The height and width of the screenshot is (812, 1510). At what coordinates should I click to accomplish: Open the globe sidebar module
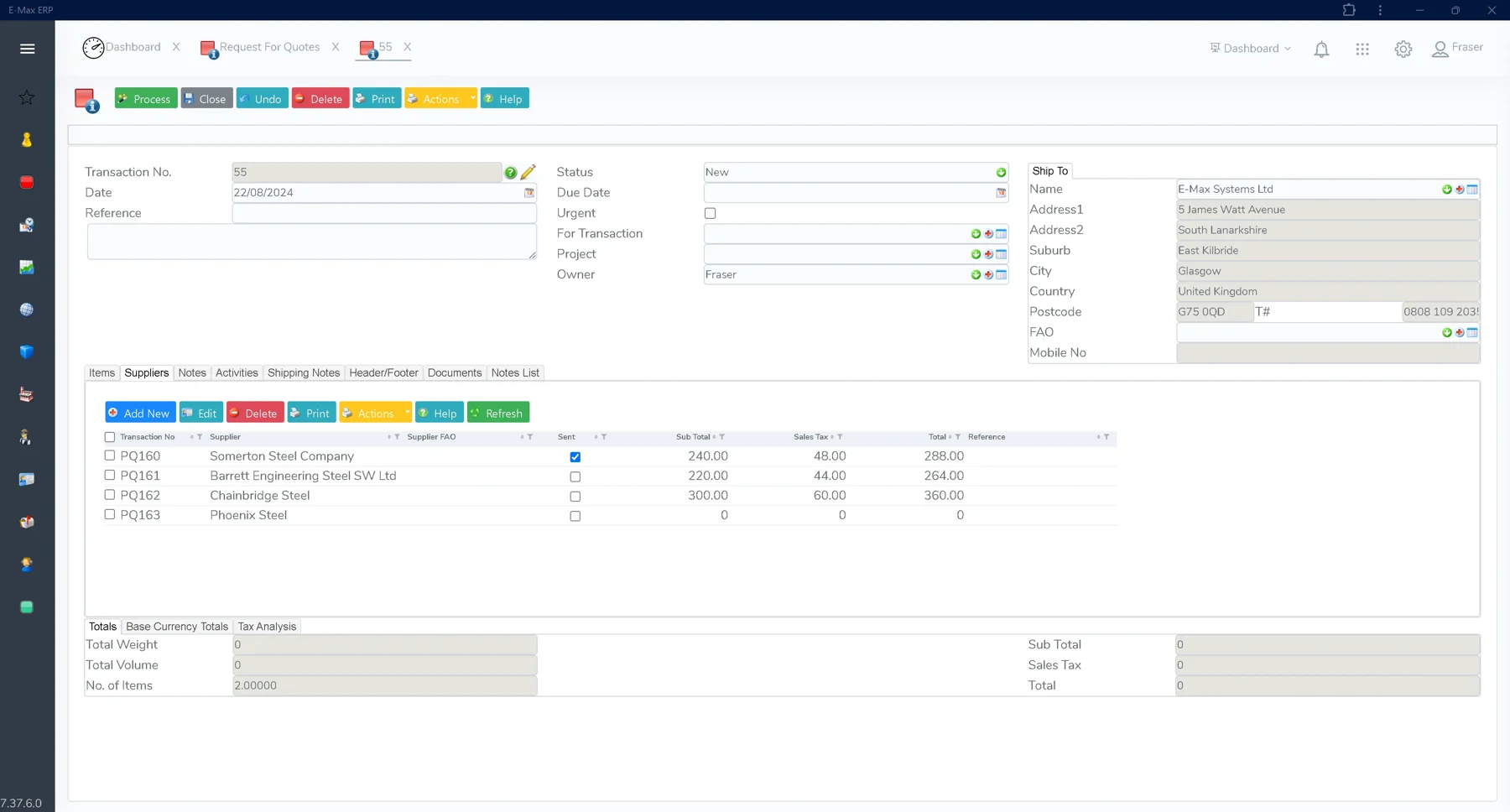pyautogui.click(x=27, y=310)
